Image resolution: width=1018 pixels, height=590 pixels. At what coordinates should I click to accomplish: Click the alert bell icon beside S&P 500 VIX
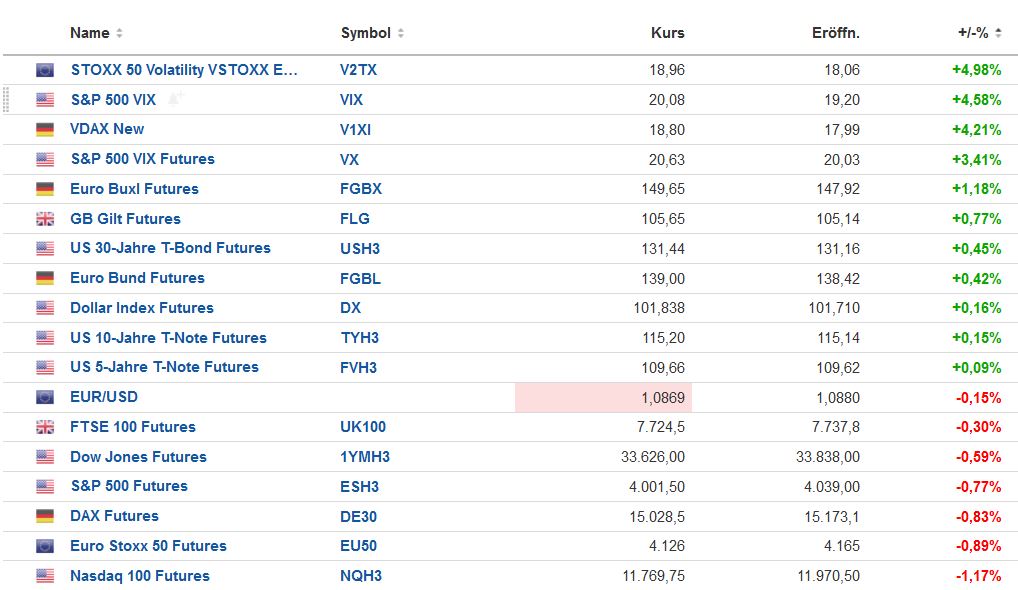tap(176, 99)
